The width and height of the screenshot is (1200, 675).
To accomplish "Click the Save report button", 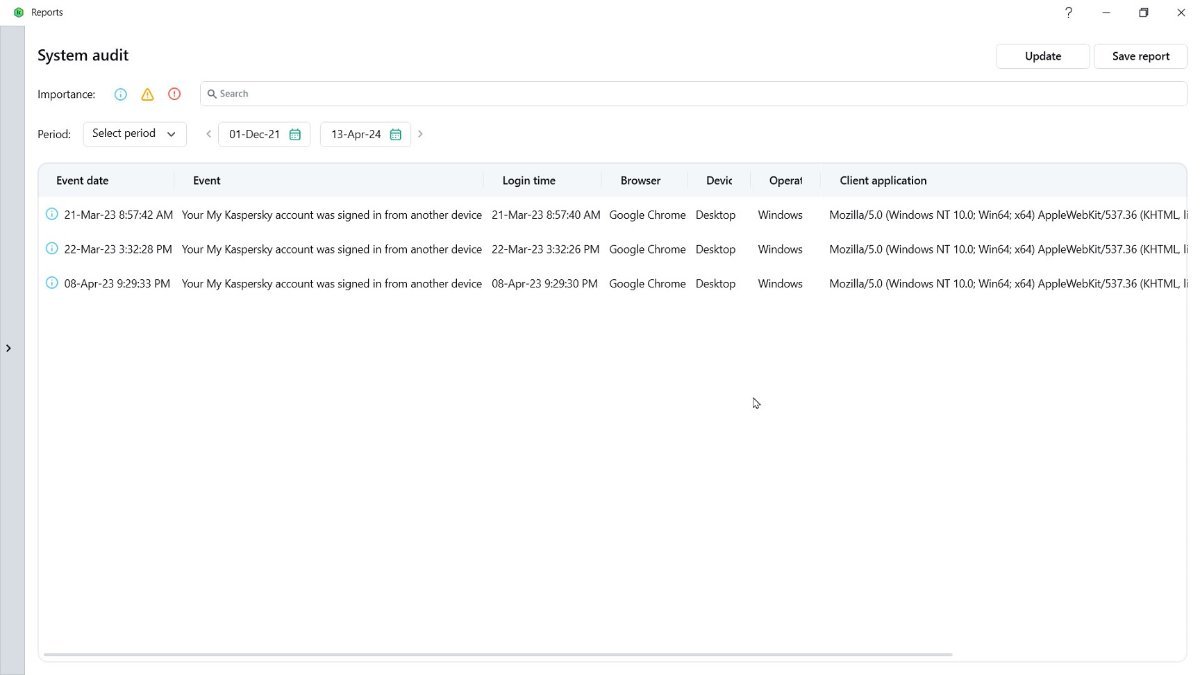I will pyautogui.click(x=1140, y=56).
